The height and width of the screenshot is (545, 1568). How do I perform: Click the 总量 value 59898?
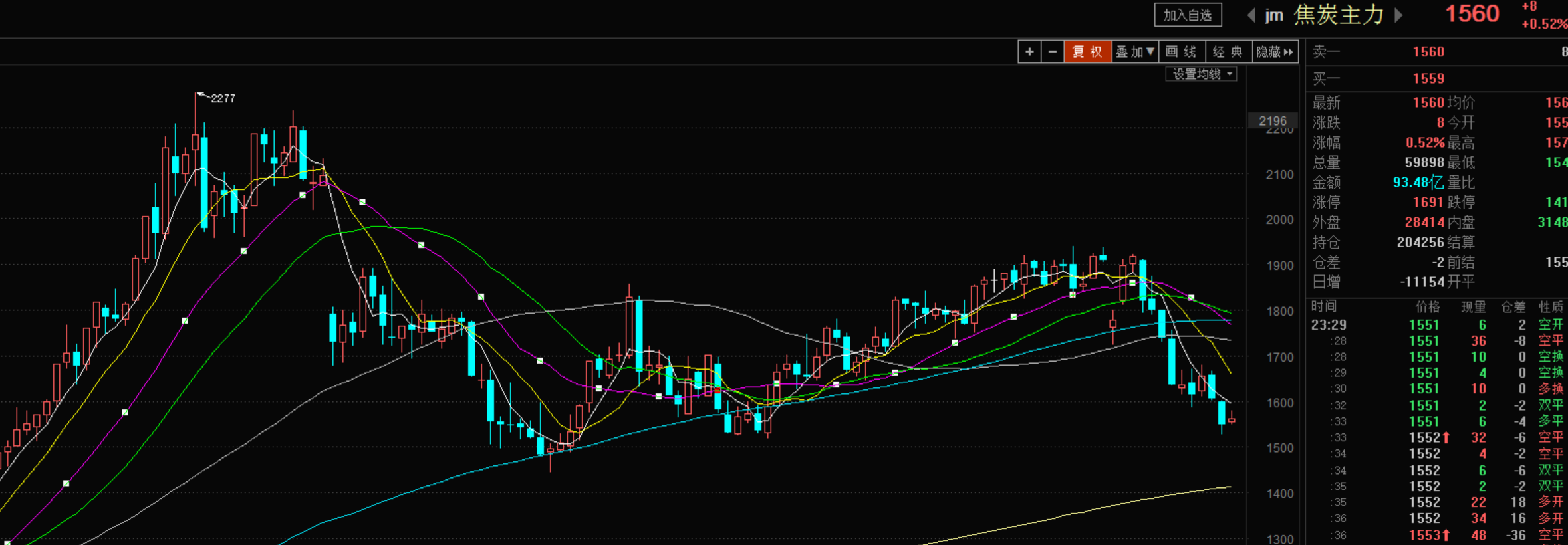[x=1424, y=163]
